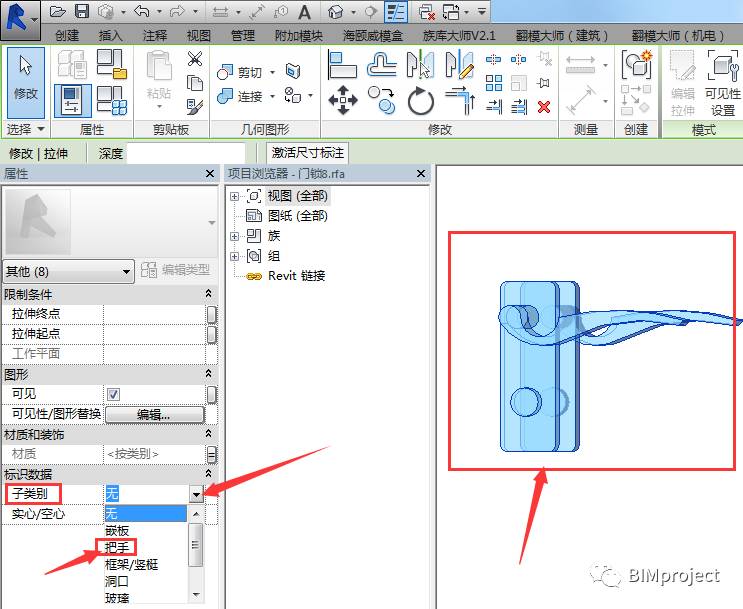Select Mirror - Pick Axis tool
743x609 pixels.
420,65
